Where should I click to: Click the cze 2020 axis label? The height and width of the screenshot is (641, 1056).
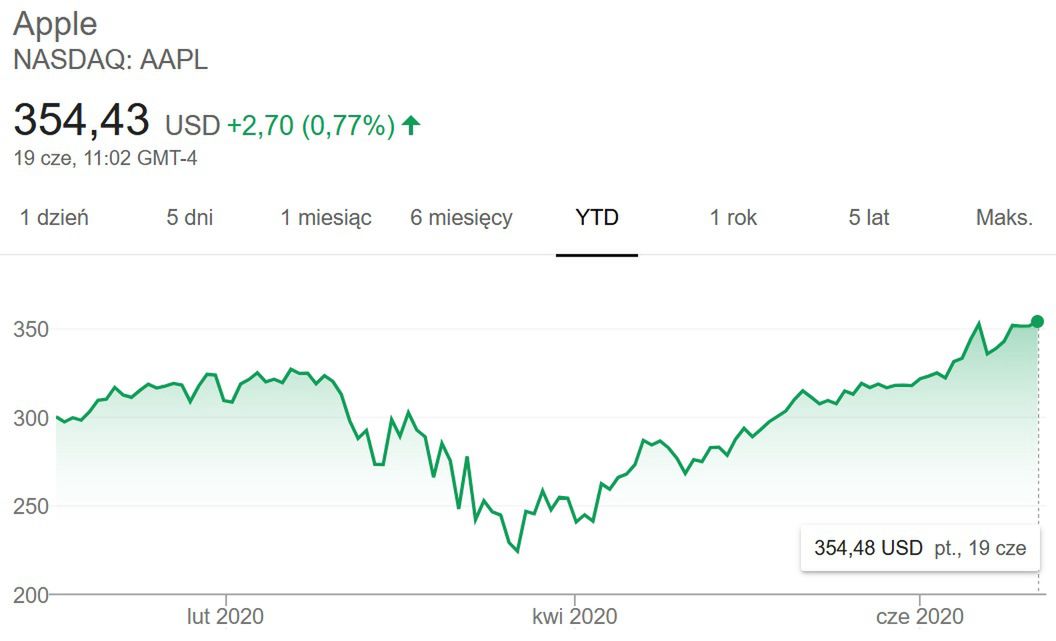point(920,616)
